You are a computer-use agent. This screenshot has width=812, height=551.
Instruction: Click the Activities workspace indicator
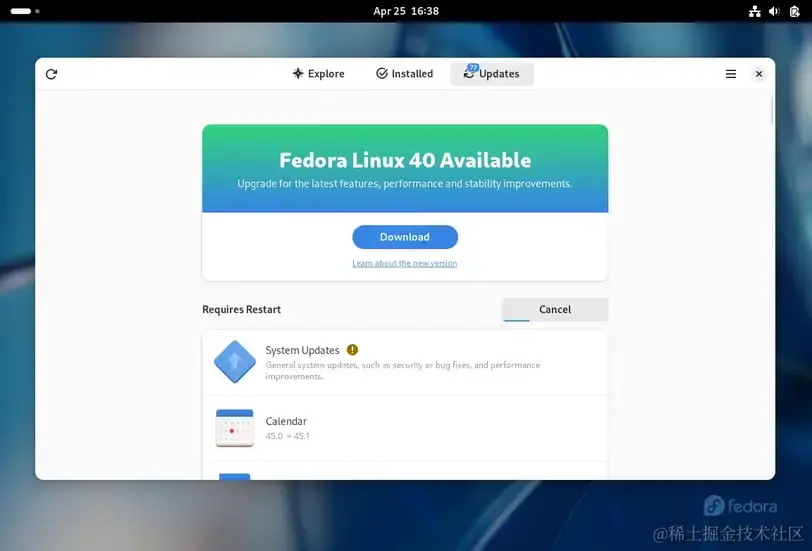25,11
